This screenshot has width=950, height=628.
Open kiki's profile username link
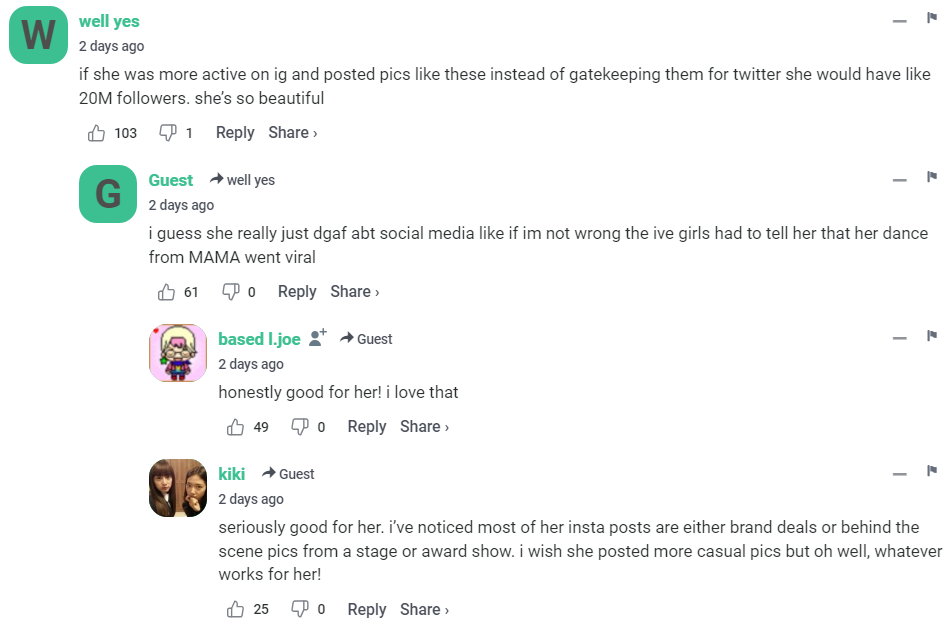[x=232, y=474]
